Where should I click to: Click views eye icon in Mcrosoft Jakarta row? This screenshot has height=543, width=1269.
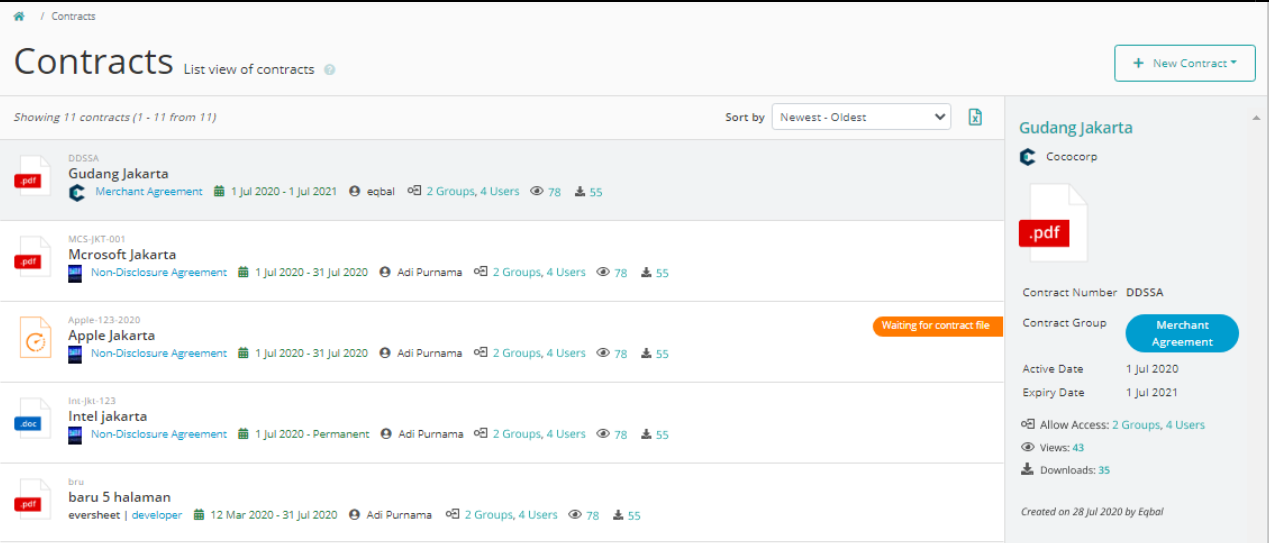click(603, 272)
